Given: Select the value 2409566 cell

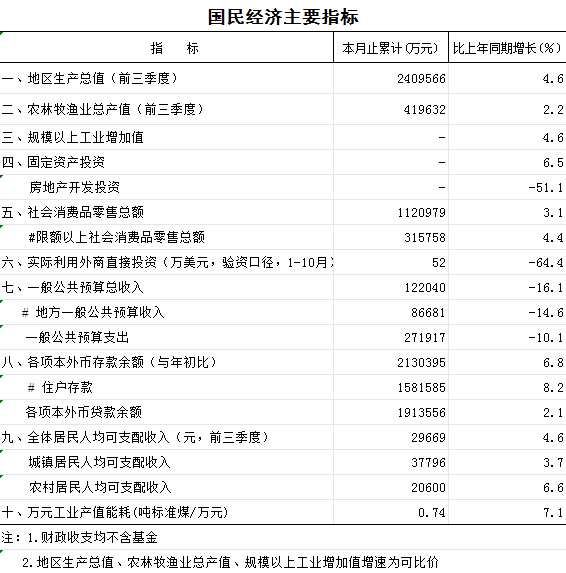Looking at the screenshot, I should [391, 78].
